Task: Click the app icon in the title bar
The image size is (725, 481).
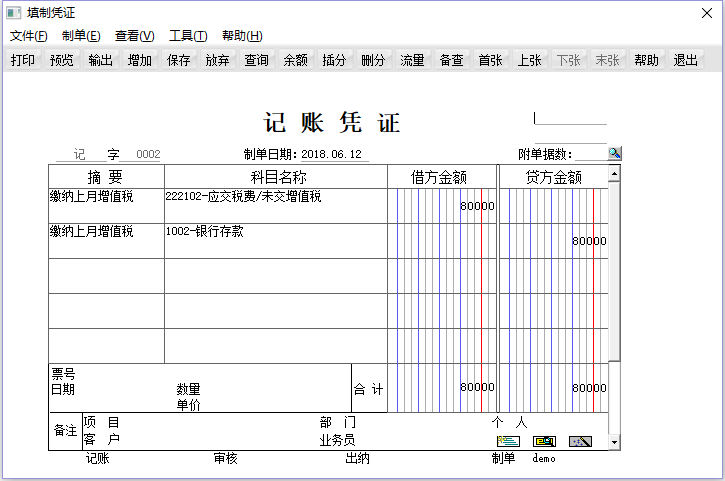Action: click(x=13, y=12)
